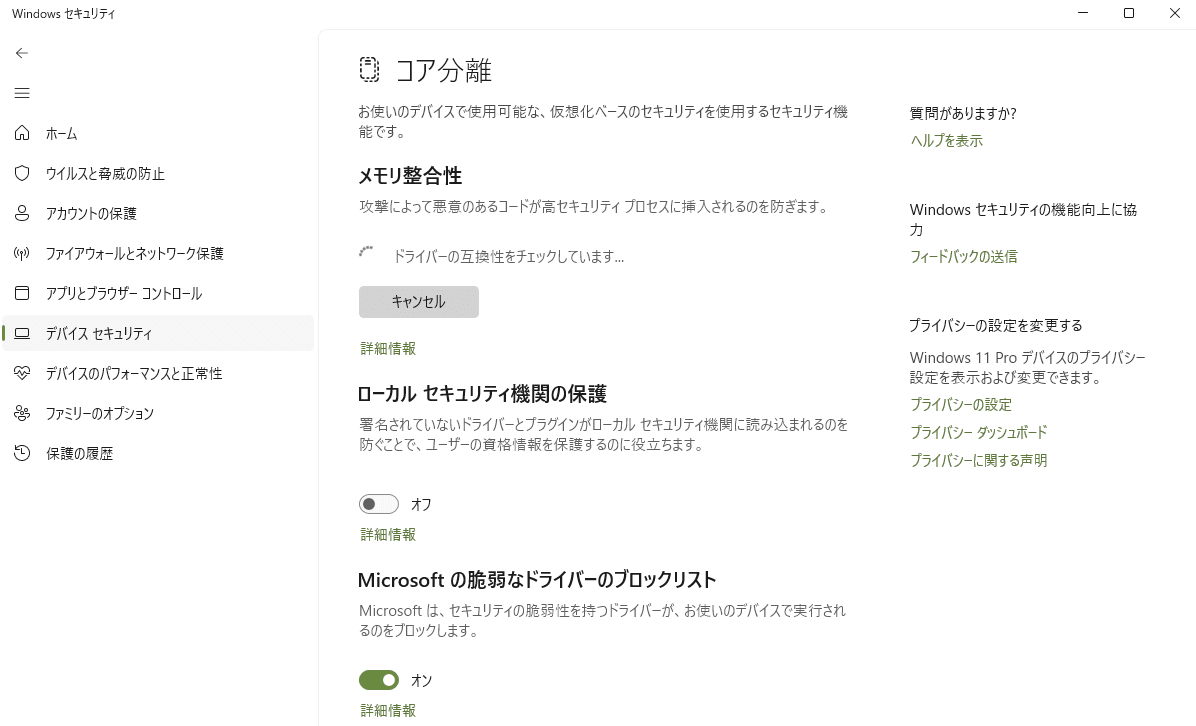Image resolution: width=1196 pixels, height=726 pixels.
Task: Click the family options people icon
Action: [x=22, y=413]
